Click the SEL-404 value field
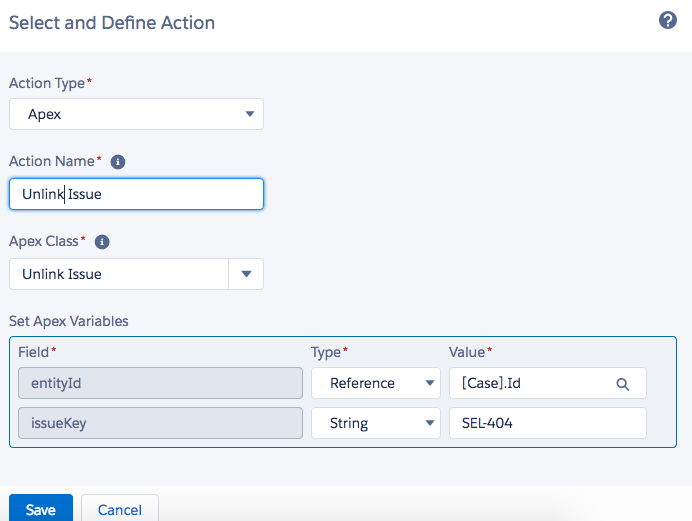 (547, 423)
